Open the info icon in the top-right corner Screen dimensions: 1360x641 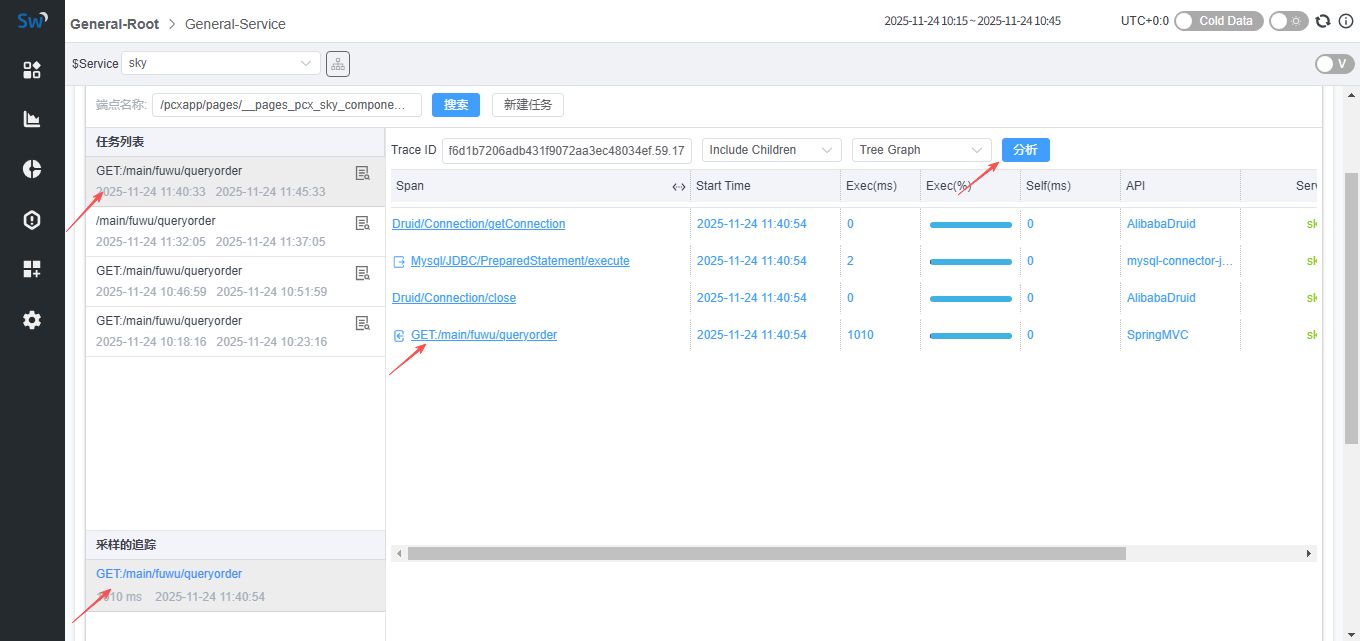pyautogui.click(x=1345, y=21)
